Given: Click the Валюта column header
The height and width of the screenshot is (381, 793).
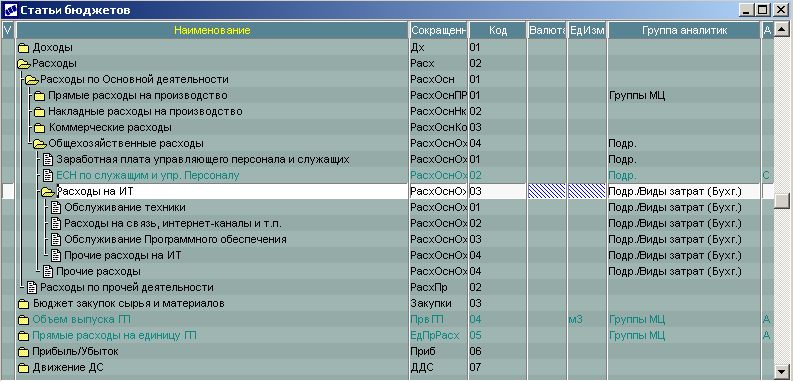Looking at the screenshot, I should coord(547,30).
